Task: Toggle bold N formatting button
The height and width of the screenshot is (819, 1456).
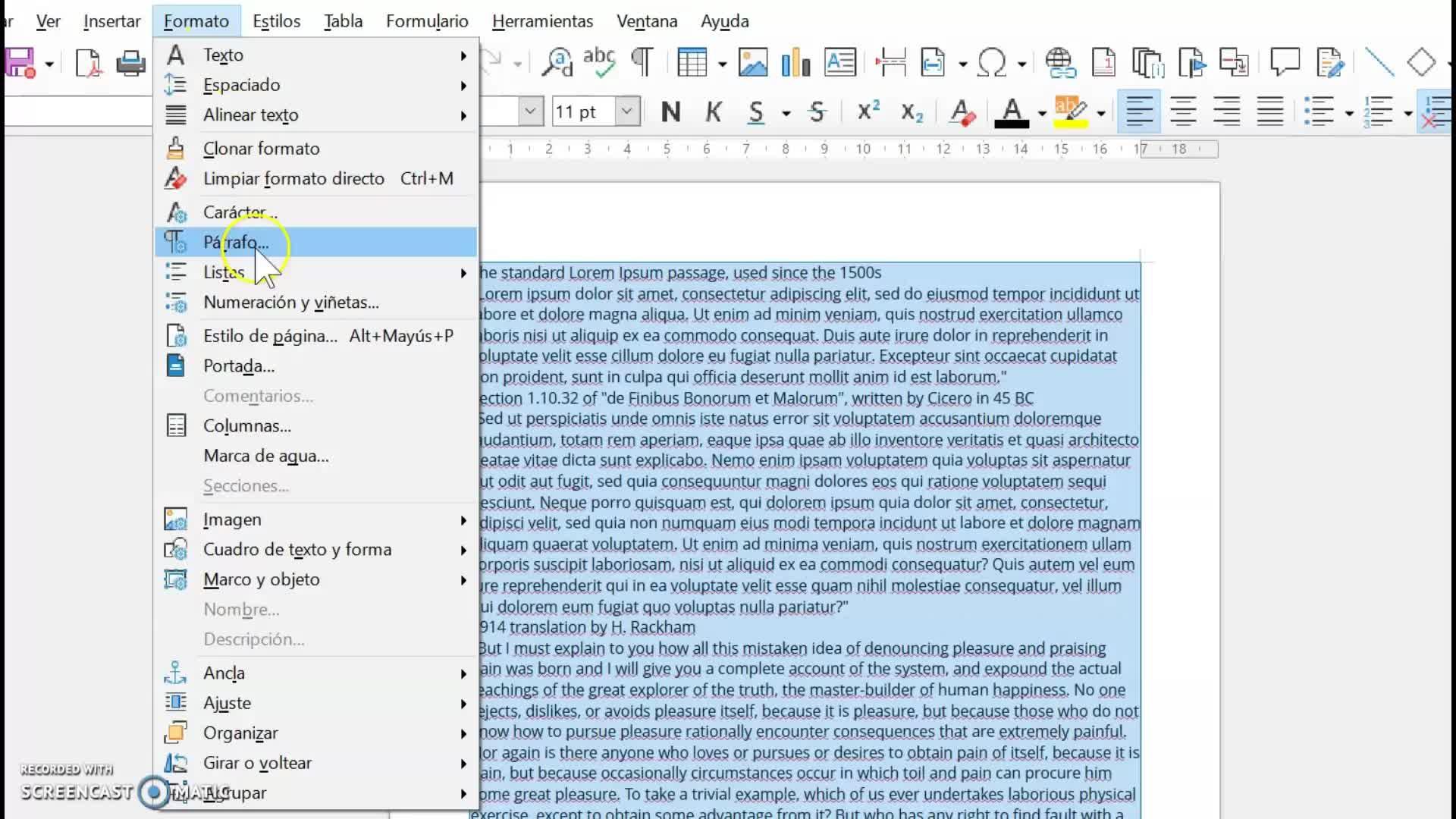Action: click(x=670, y=112)
